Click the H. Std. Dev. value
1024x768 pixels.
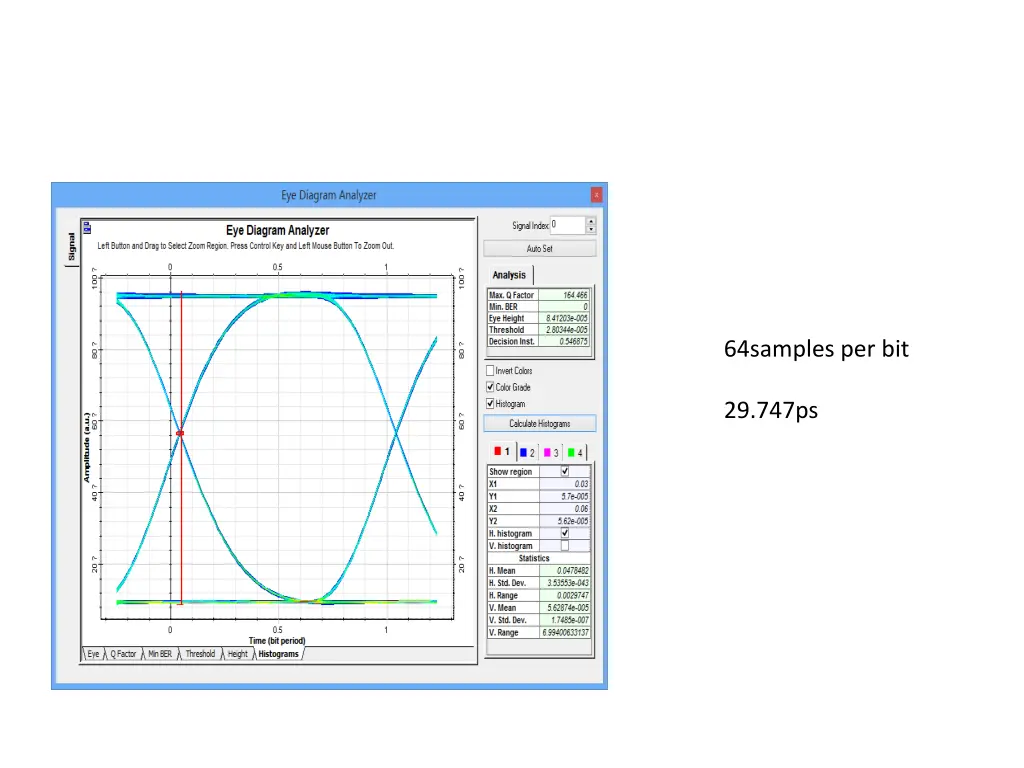coord(565,583)
